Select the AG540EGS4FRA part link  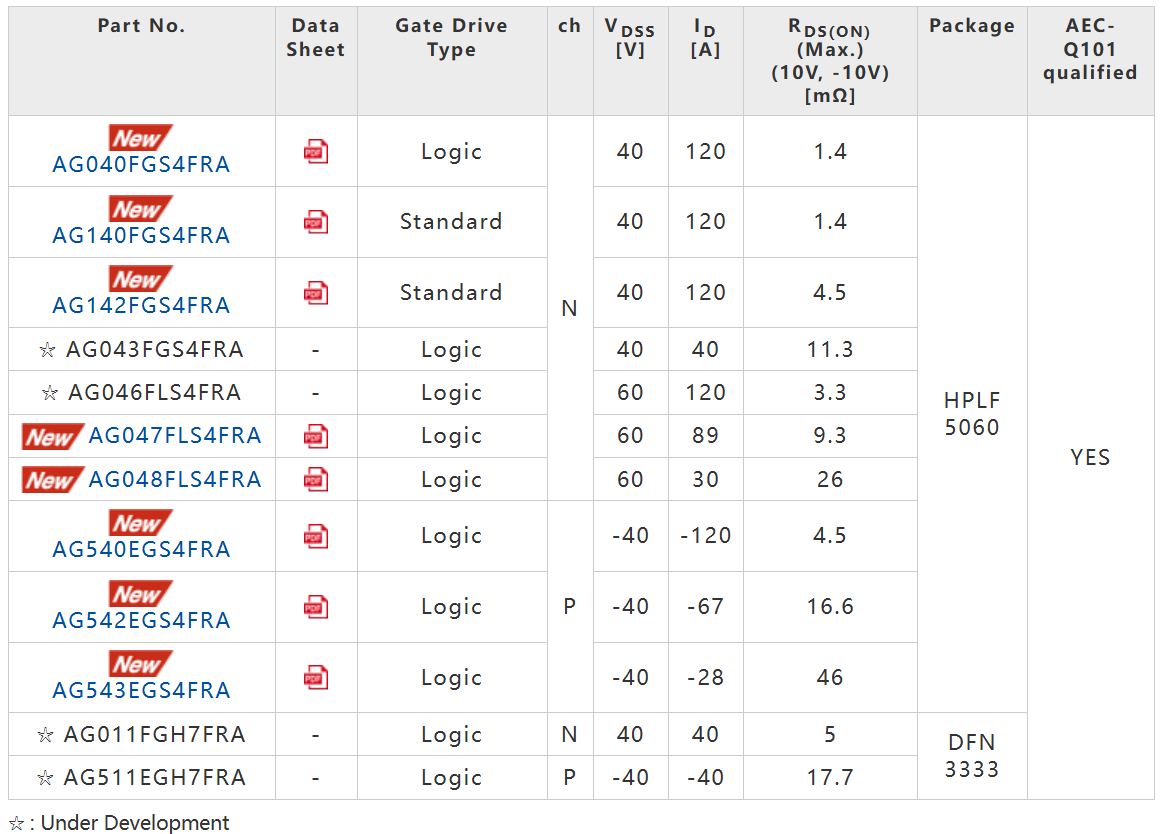[x=141, y=550]
